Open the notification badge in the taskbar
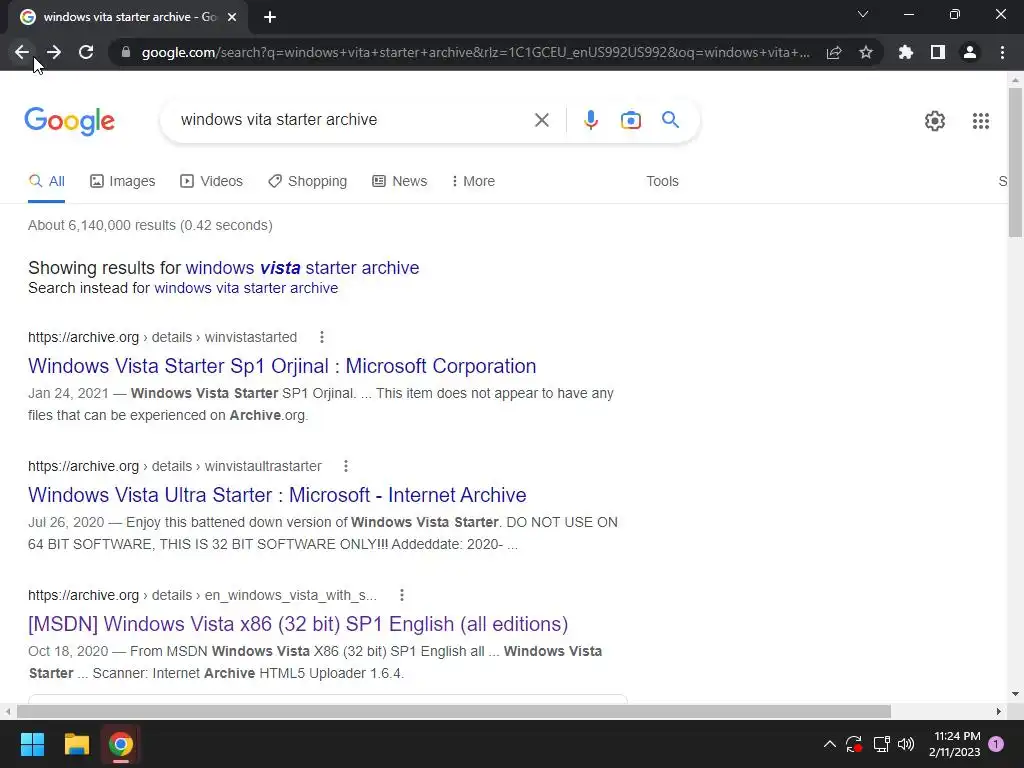1024x768 pixels. pyautogui.click(x=996, y=744)
